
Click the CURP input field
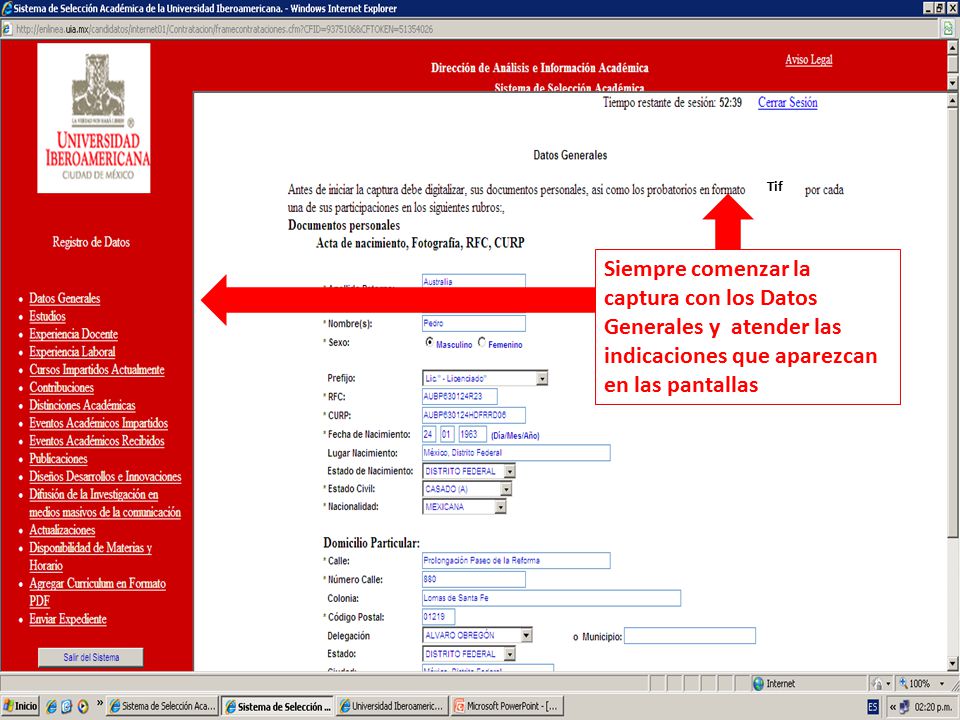[474, 415]
